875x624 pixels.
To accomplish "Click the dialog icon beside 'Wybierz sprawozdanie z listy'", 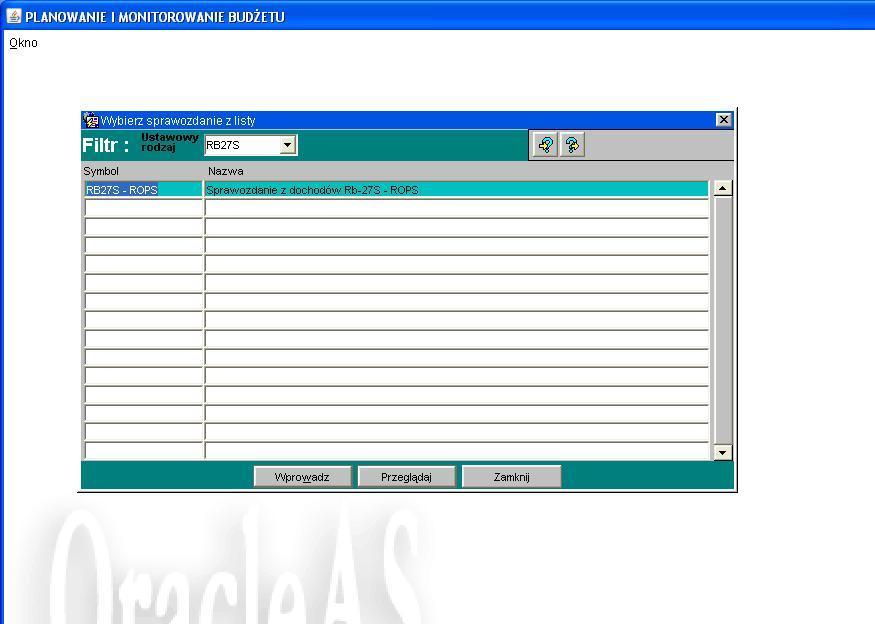I will (90, 120).
